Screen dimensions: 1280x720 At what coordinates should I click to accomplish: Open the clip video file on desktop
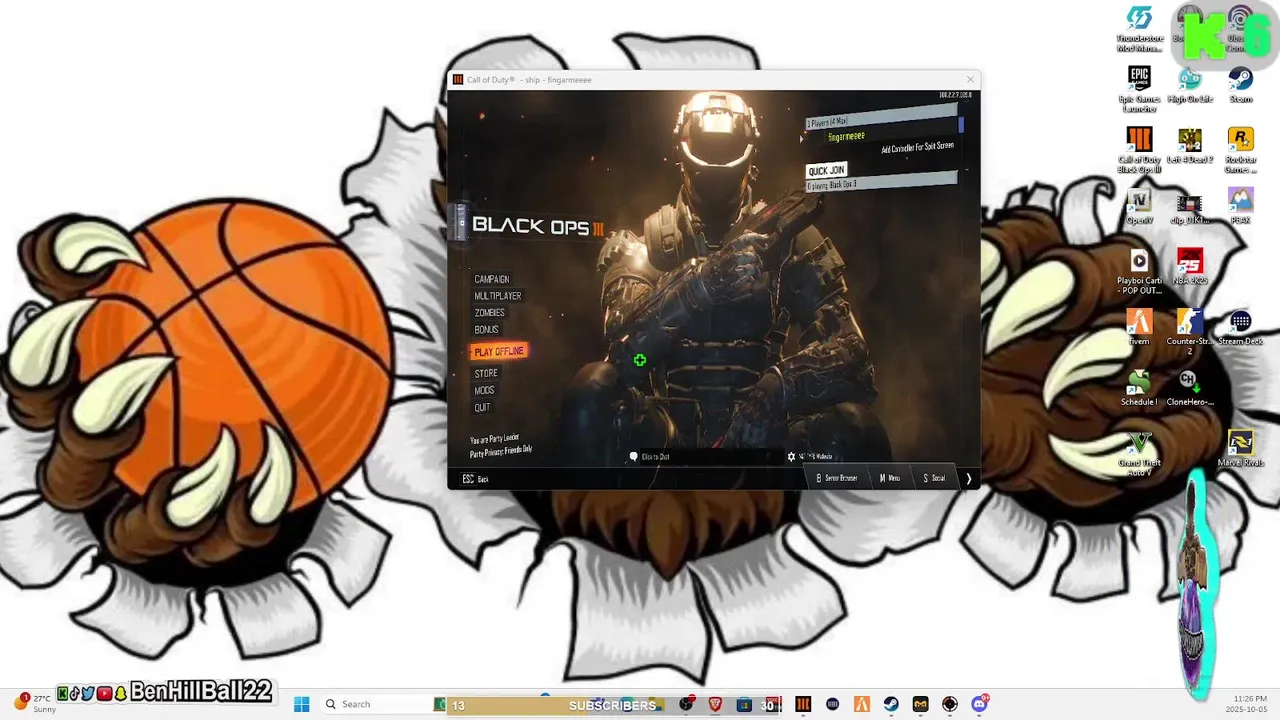click(x=1189, y=207)
